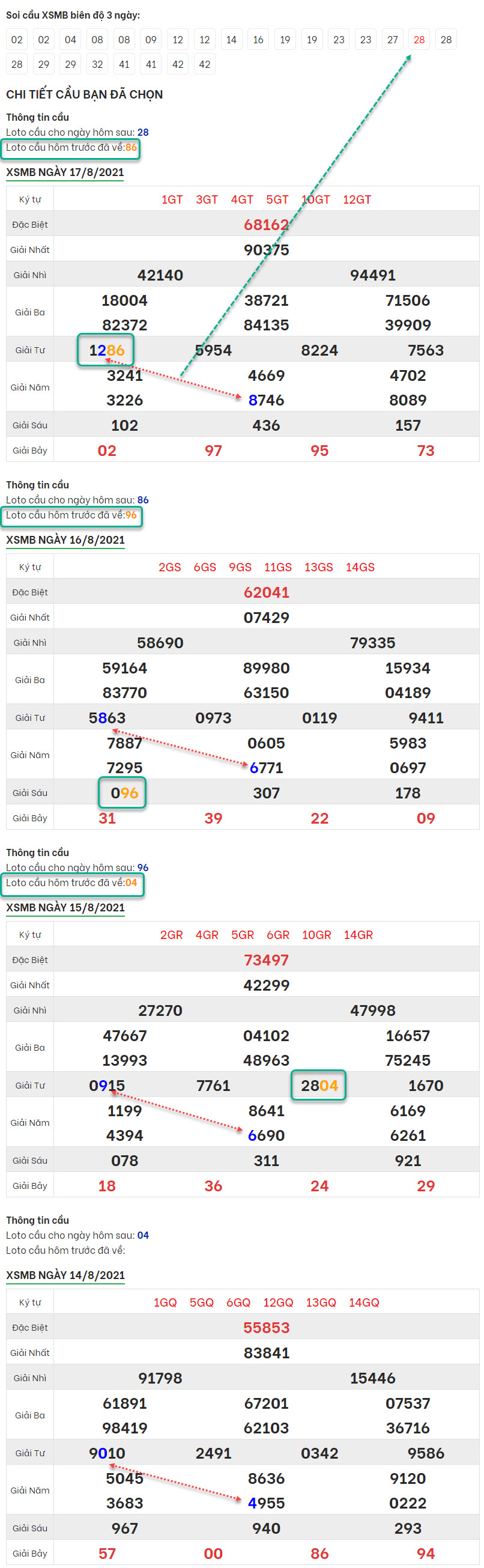
Task: Click number box 04 in the cầu list
Action: [70, 40]
